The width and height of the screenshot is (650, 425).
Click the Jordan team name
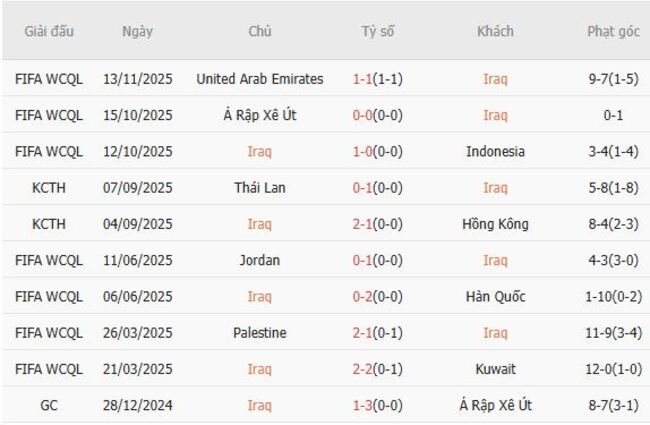pos(260,260)
